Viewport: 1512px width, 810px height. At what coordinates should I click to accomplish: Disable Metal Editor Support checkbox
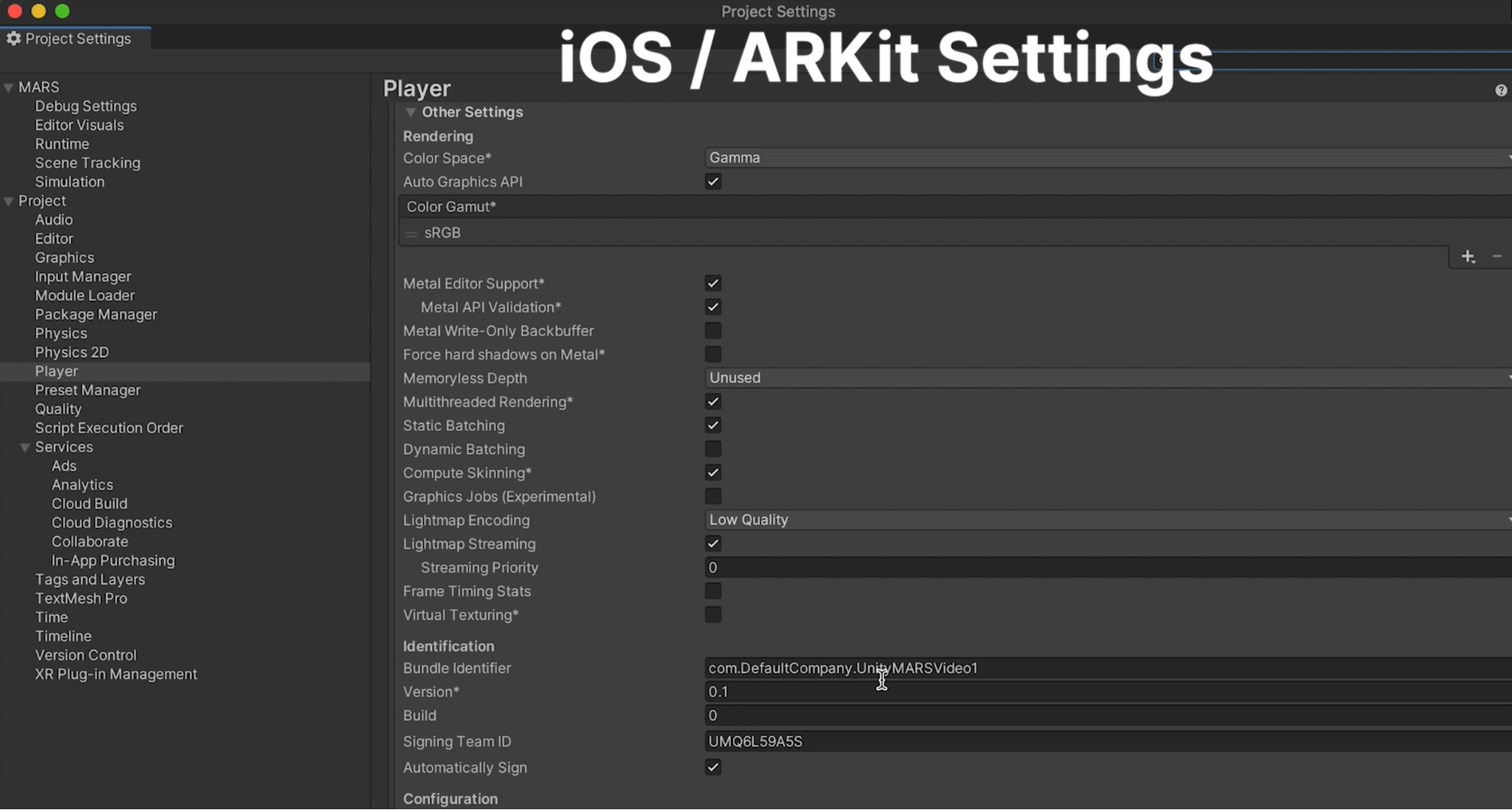[713, 284]
